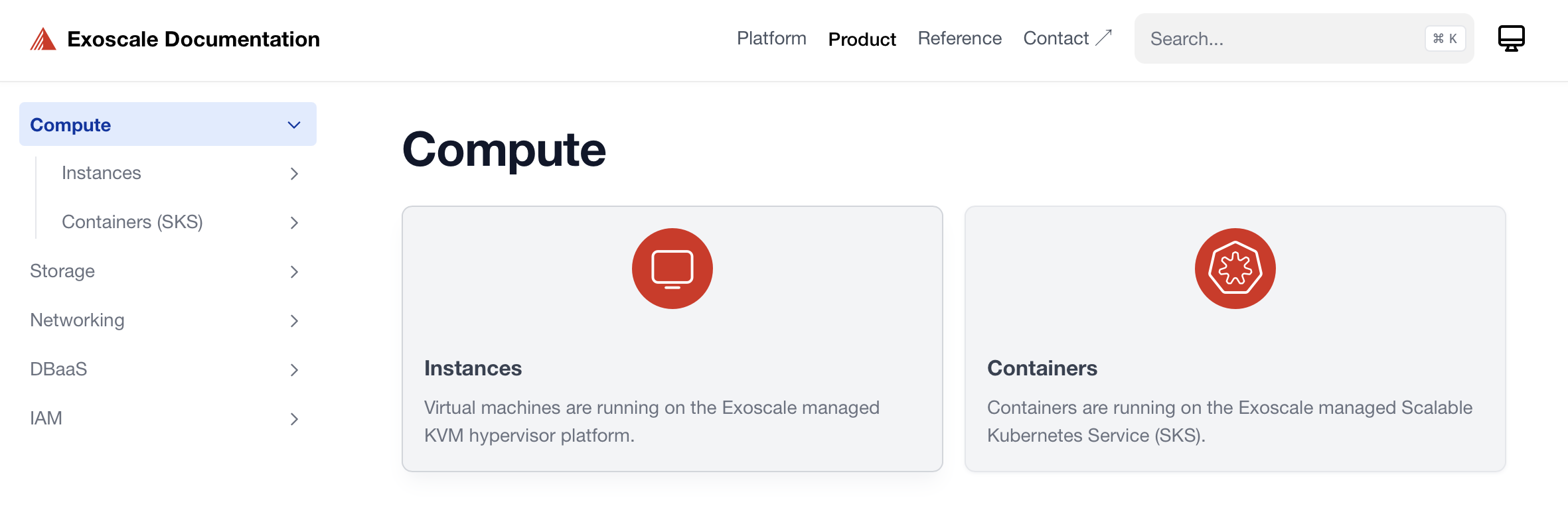This screenshot has height=510, width=1568.
Task: Click the Compute page title
Action: (x=504, y=150)
